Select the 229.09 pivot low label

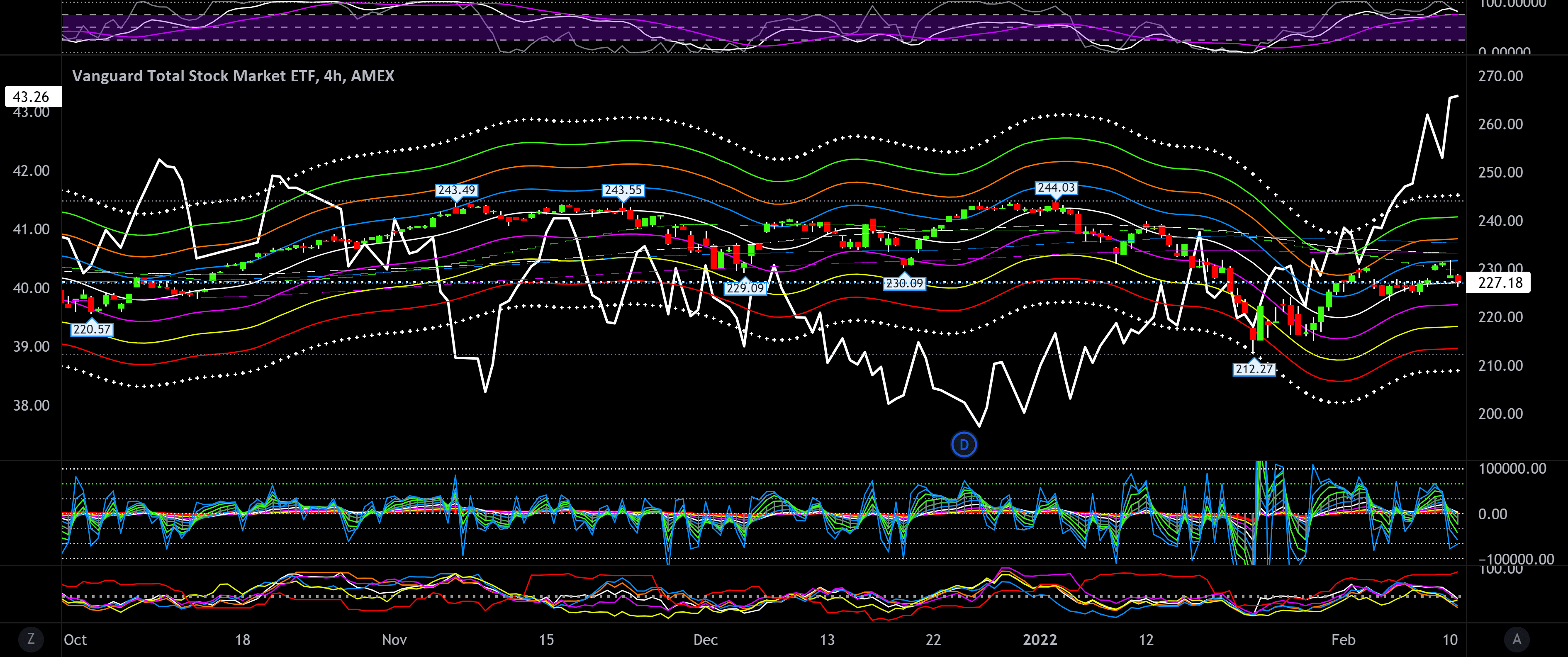745,288
